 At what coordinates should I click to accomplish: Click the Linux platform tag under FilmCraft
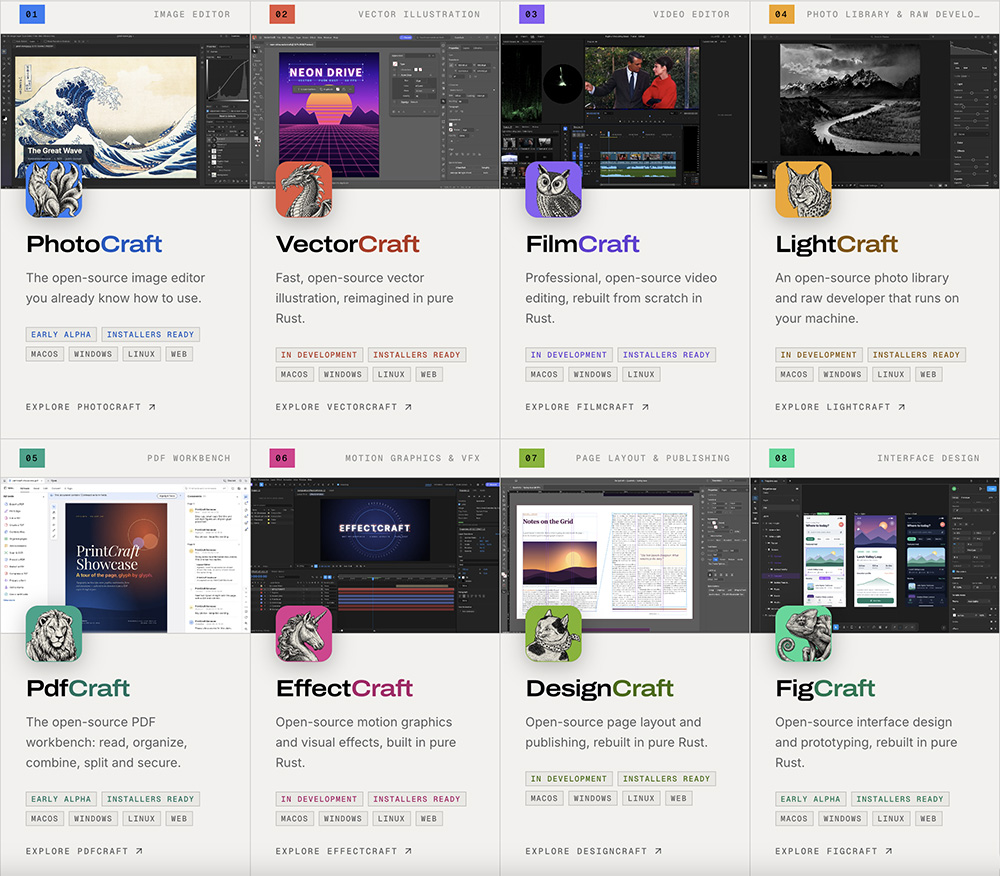641,375
